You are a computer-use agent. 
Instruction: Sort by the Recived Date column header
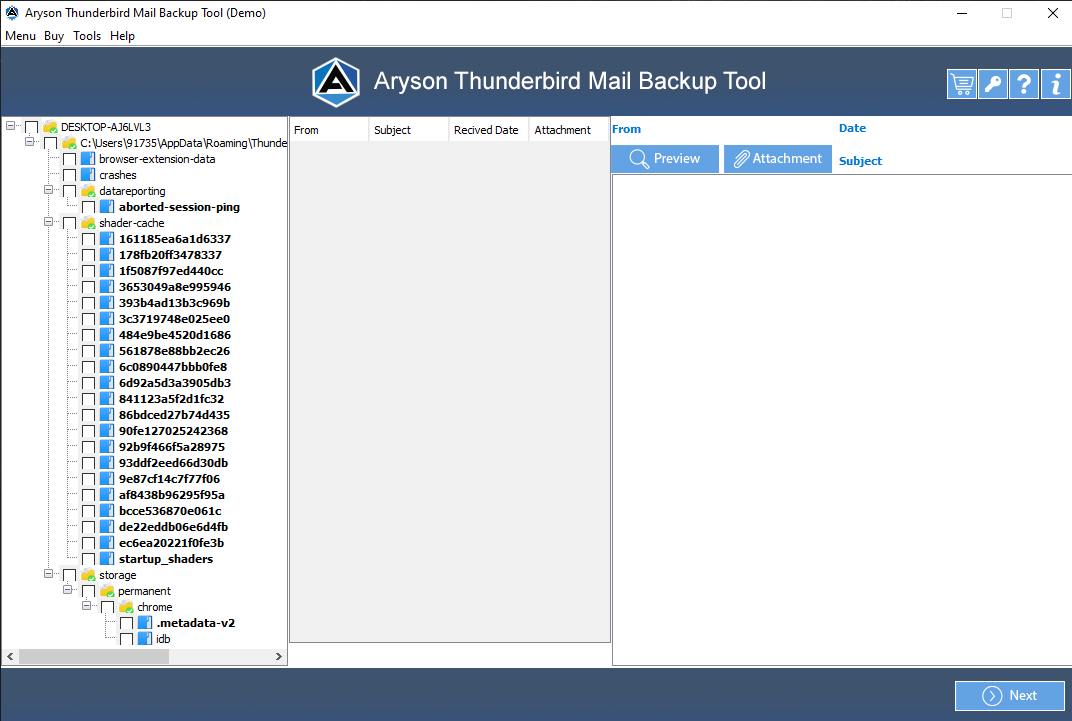[489, 130]
